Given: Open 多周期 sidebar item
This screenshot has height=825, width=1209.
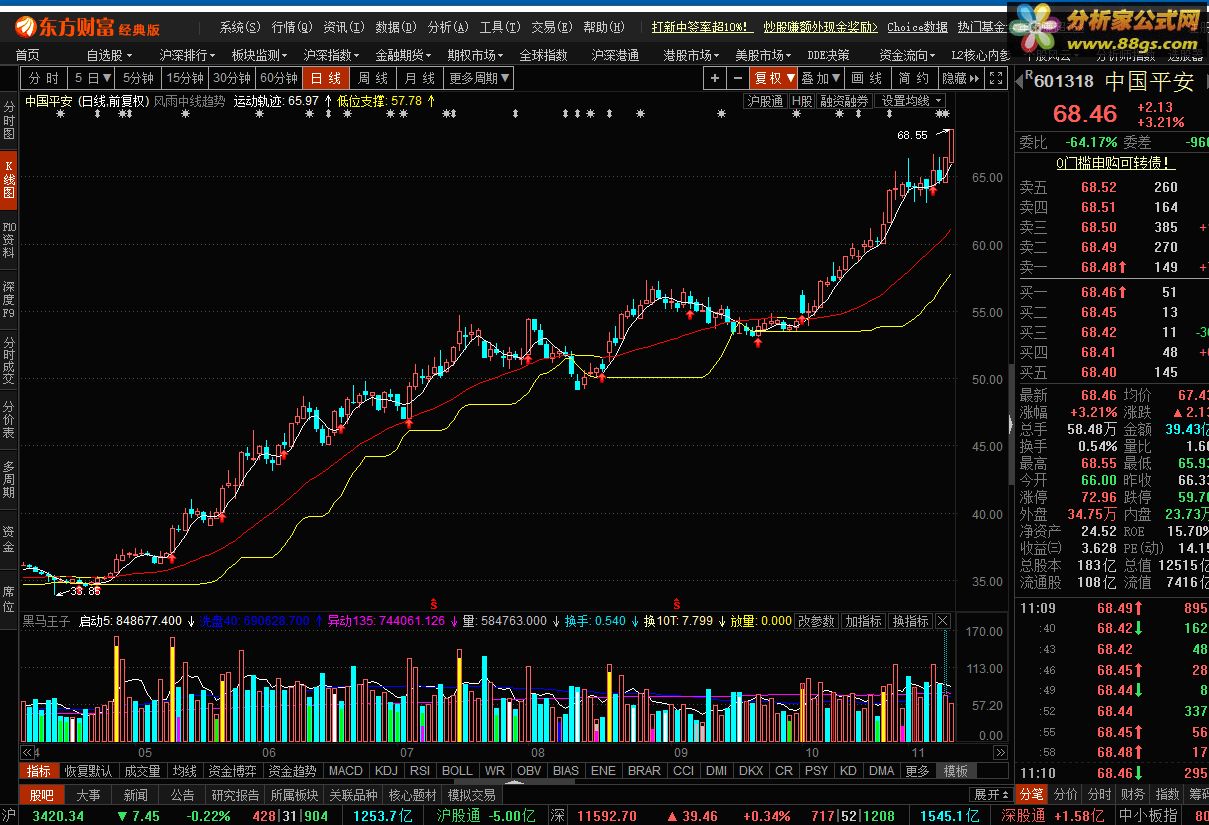Looking at the screenshot, I should 9,480.
